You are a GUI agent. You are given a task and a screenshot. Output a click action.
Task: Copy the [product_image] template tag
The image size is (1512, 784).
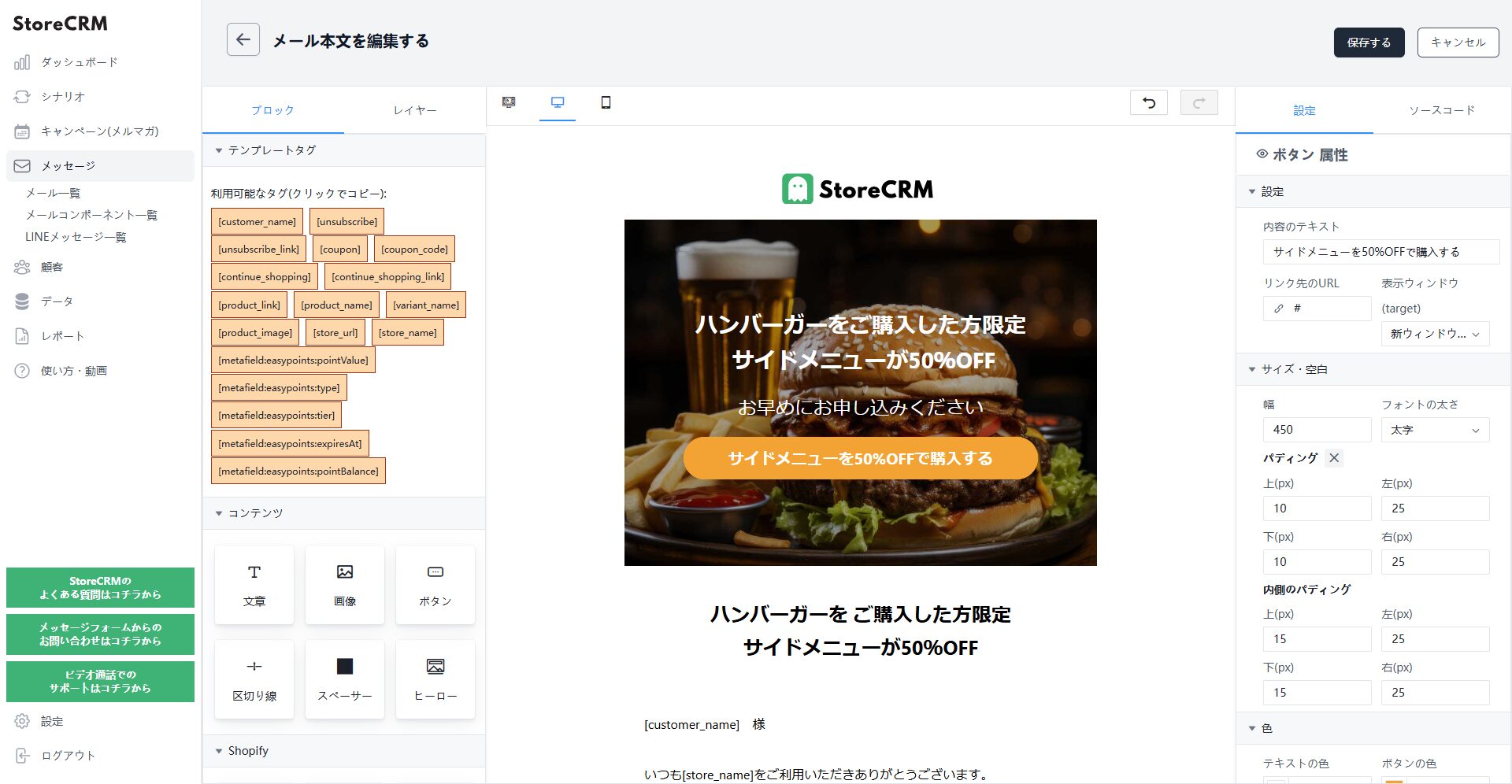pyautogui.click(x=255, y=333)
